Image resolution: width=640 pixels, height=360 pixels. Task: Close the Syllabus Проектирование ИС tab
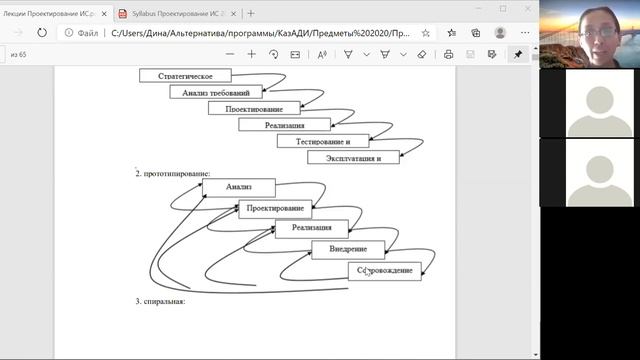(x=233, y=14)
